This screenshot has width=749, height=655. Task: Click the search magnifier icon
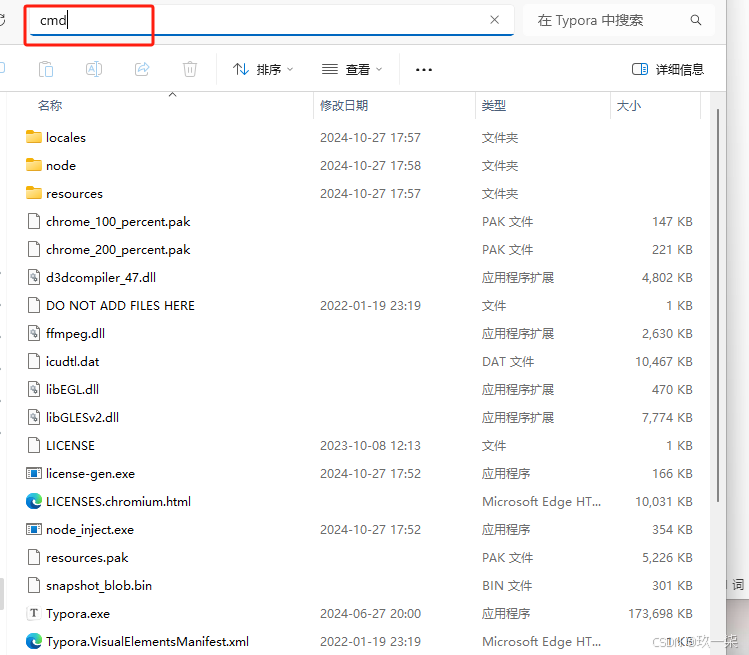point(696,20)
